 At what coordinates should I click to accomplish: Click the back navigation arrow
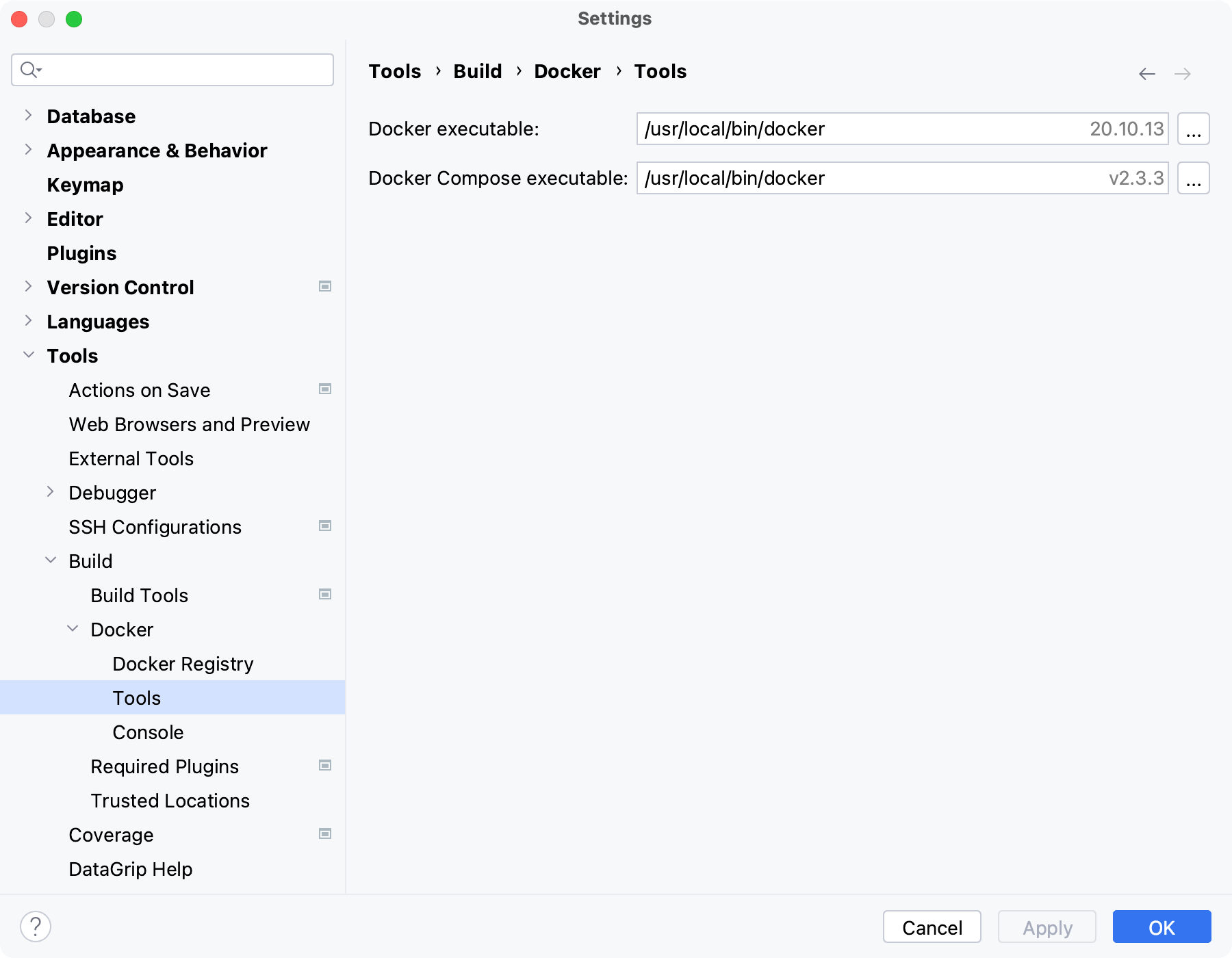[1147, 74]
